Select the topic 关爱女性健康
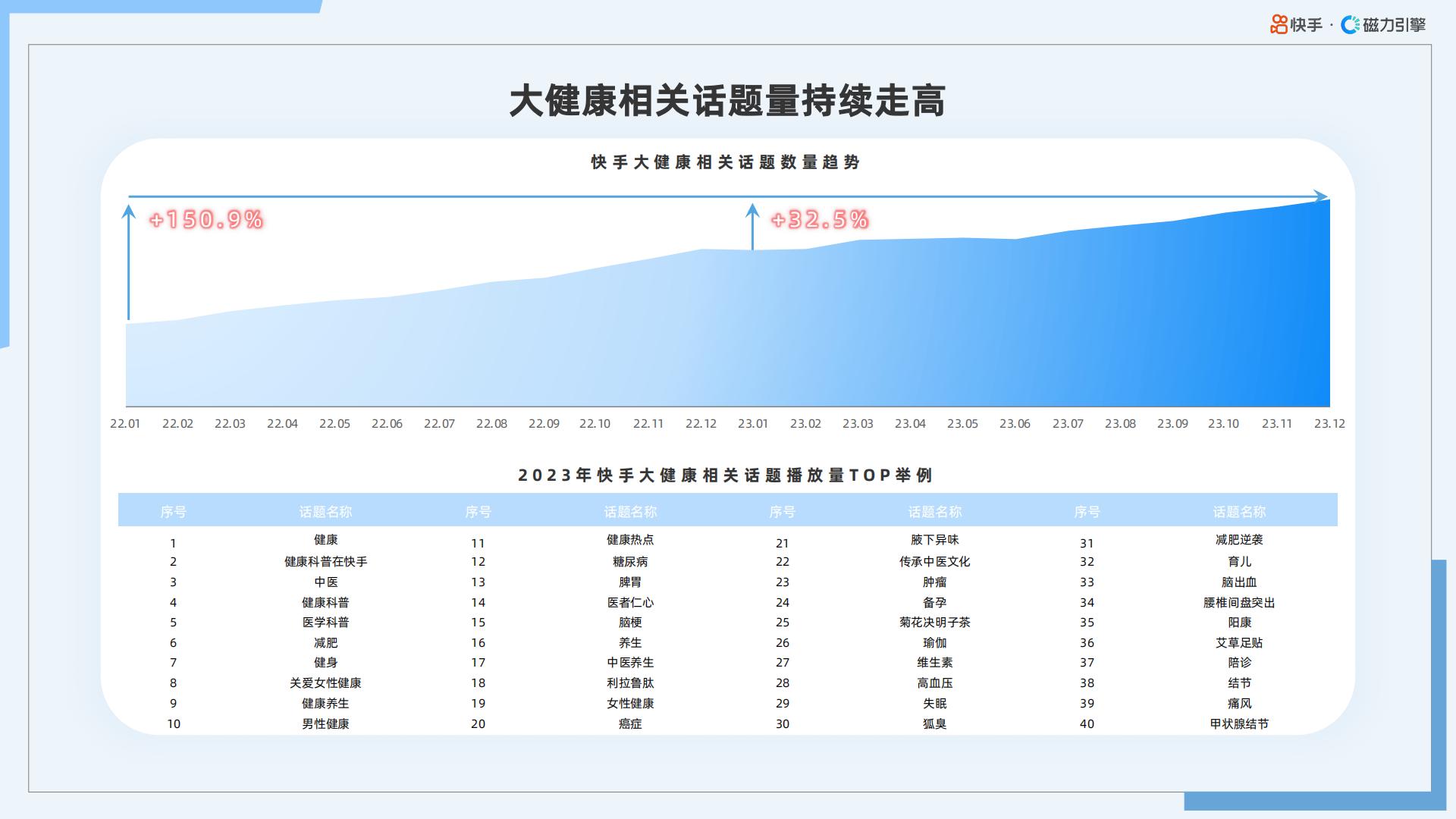The image size is (1456, 819). tap(325, 683)
